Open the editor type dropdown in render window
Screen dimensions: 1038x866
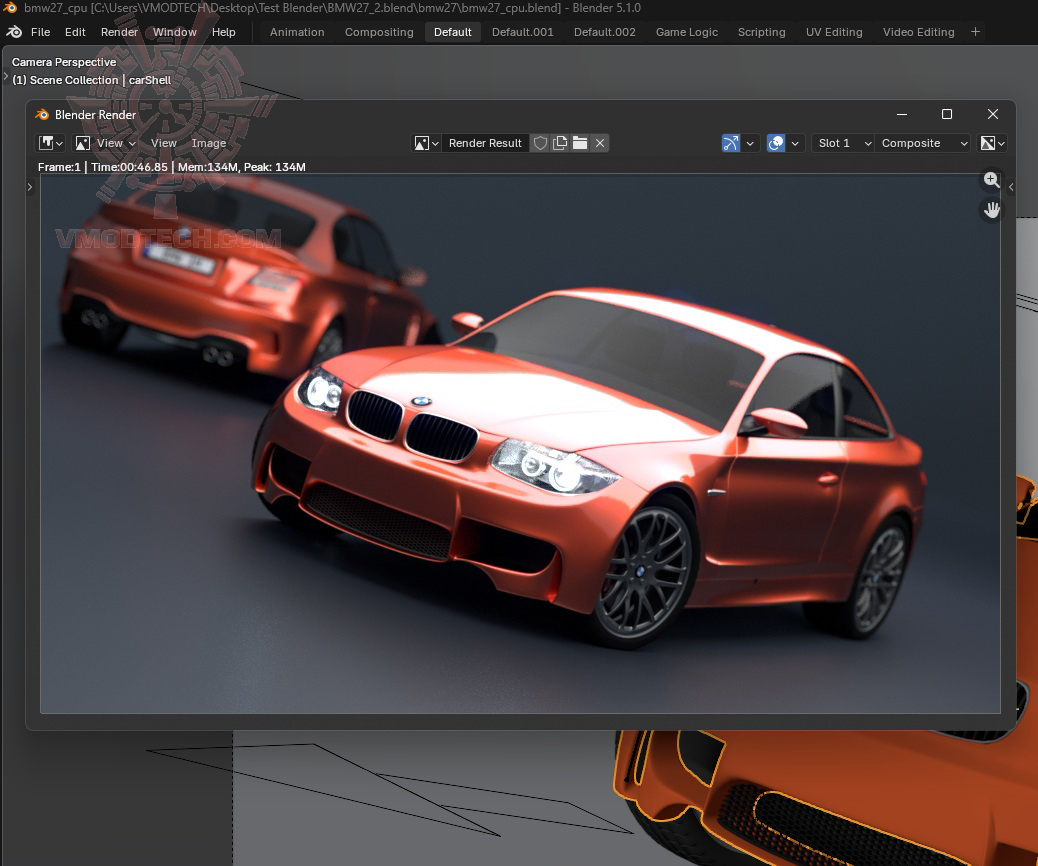(x=50, y=143)
